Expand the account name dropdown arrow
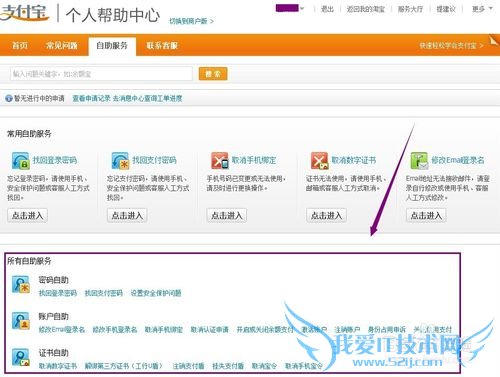Image resolution: width=500 pixels, height=377 pixels. pyautogui.click(x=302, y=9)
